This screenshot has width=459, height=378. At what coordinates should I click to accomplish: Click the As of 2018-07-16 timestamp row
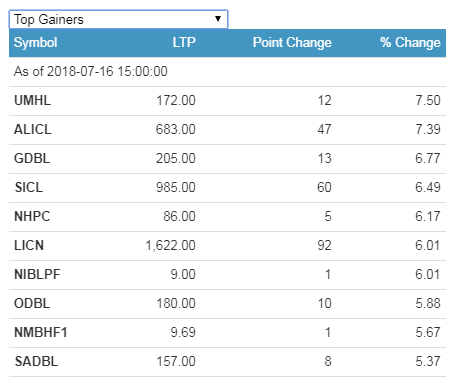pyautogui.click(x=227, y=72)
